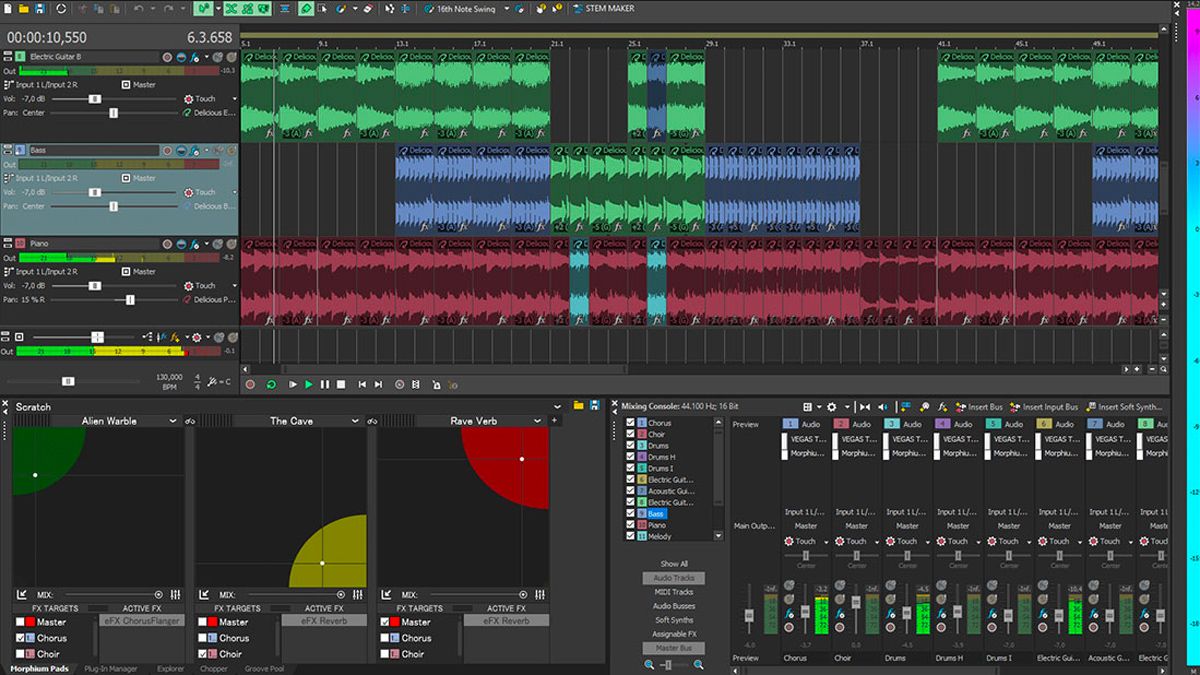Check the Master target in the Alien Warble pad
Image resolution: width=1200 pixels, height=675 pixels.
(21, 622)
